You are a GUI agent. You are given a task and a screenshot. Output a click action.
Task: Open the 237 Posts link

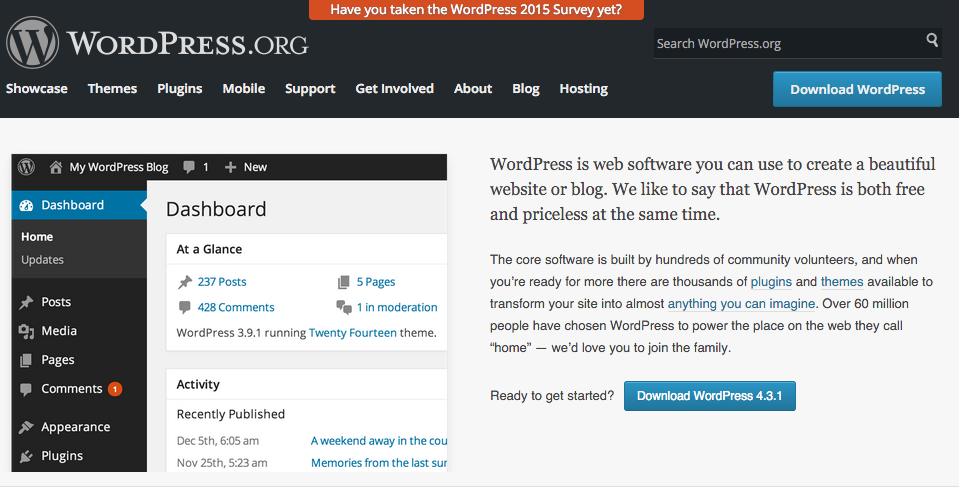[222, 282]
